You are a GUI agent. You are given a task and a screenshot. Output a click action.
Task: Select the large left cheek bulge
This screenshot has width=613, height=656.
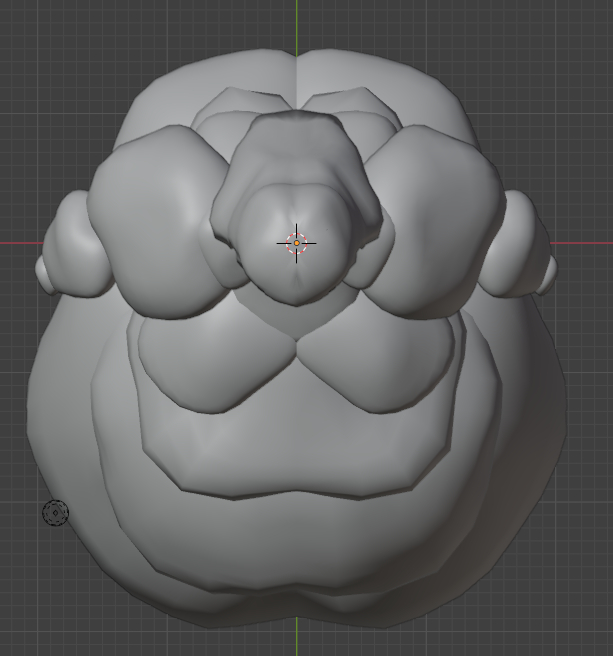pos(150,220)
